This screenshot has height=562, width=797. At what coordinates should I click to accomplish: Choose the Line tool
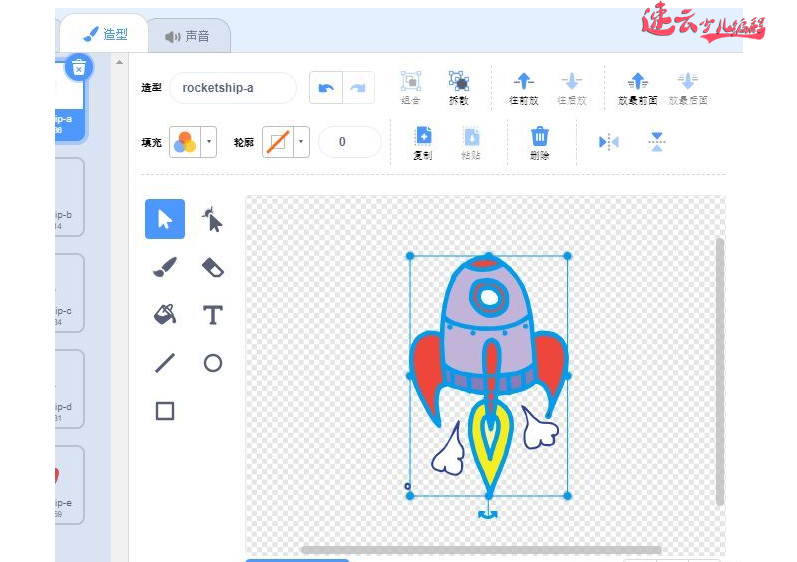point(165,363)
